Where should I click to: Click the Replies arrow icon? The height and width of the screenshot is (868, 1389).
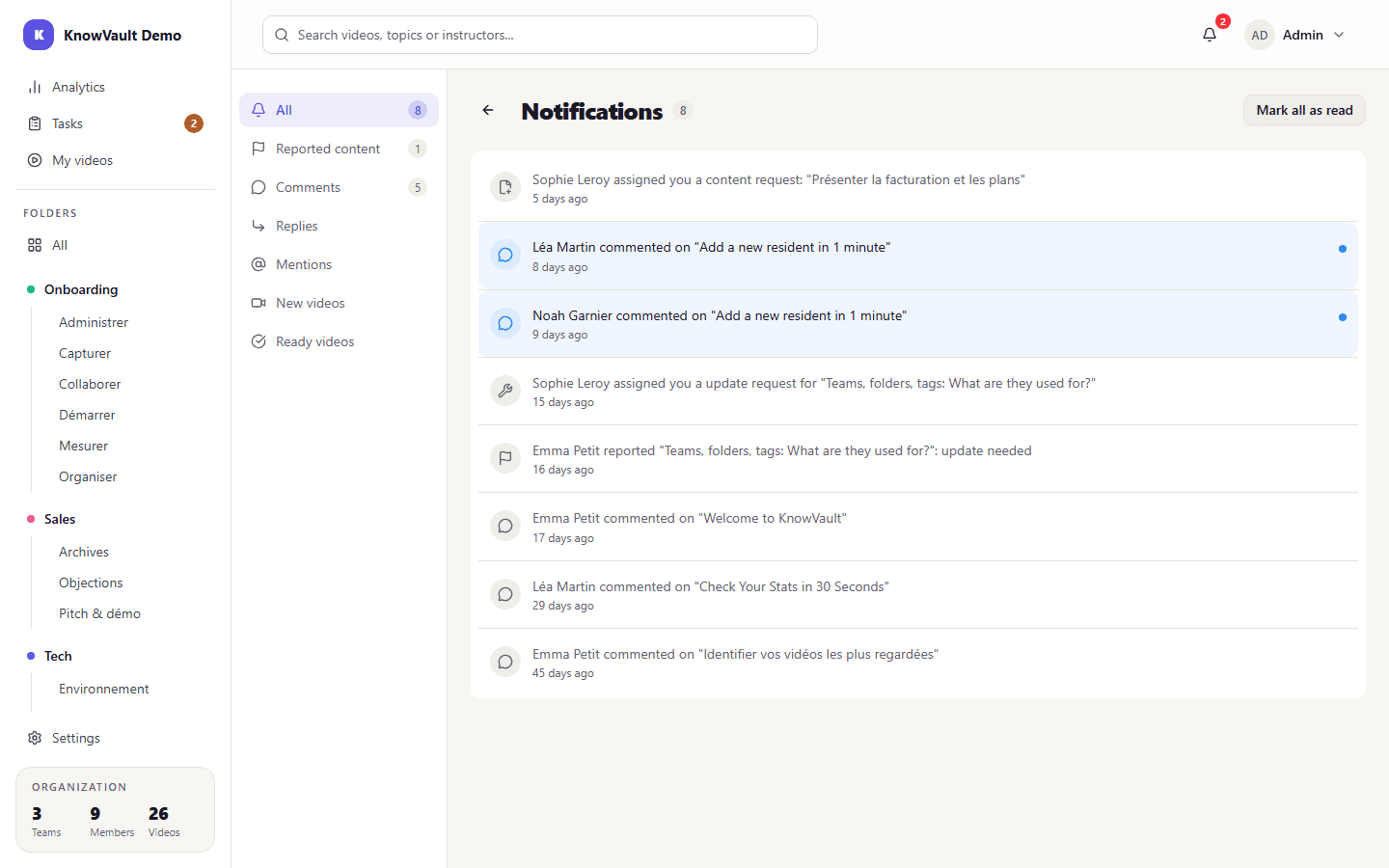click(x=259, y=226)
